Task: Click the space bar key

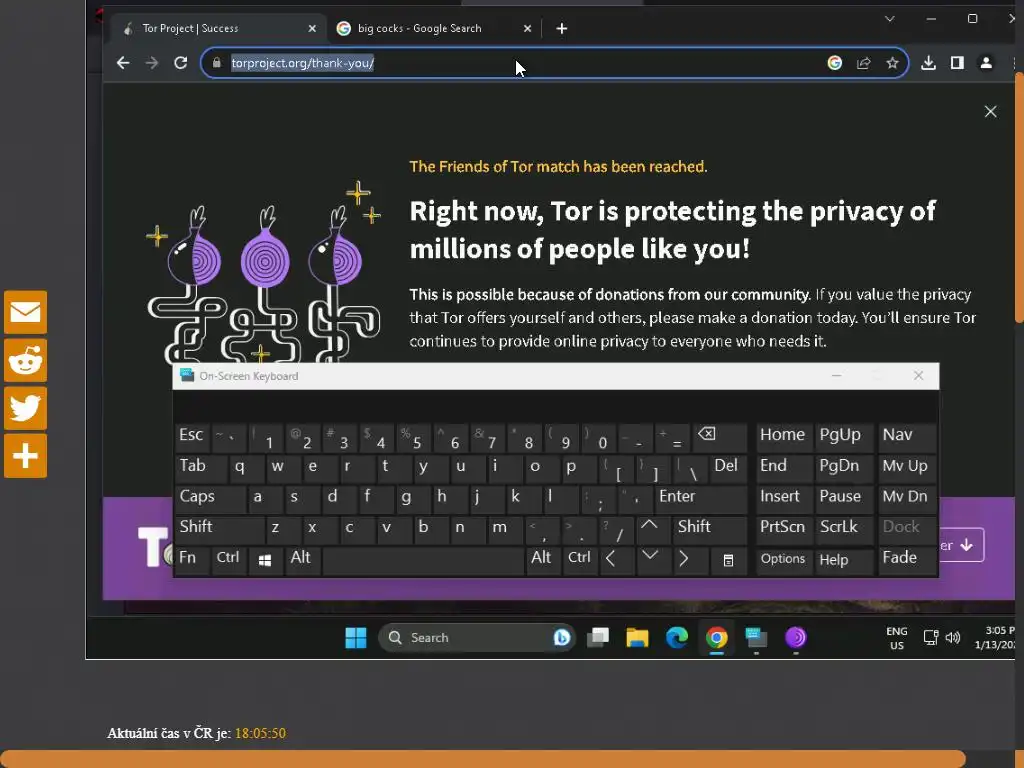Action: [423, 560]
